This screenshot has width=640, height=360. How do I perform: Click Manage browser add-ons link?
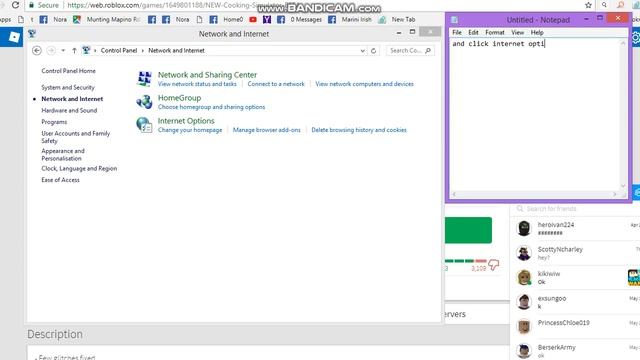point(267,130)
